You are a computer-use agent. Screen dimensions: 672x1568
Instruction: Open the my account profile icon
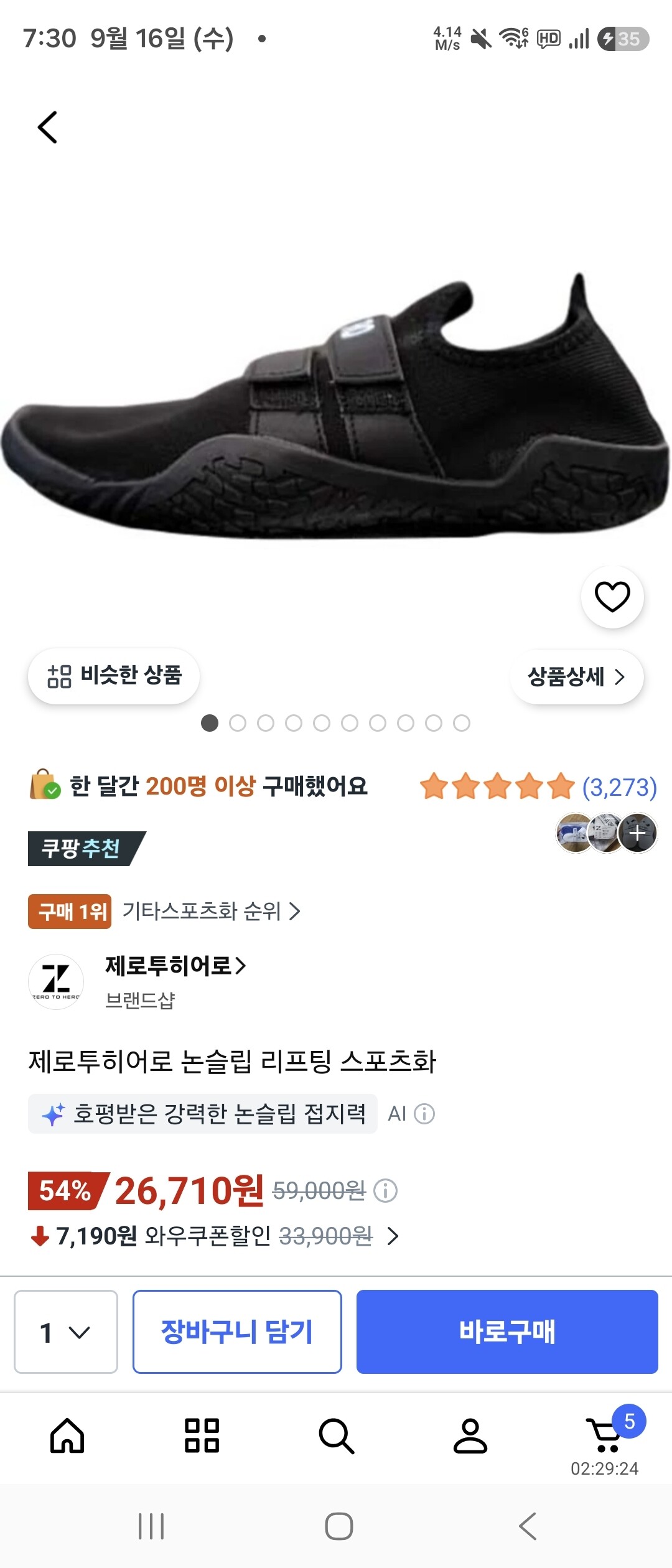(470, 1435)
